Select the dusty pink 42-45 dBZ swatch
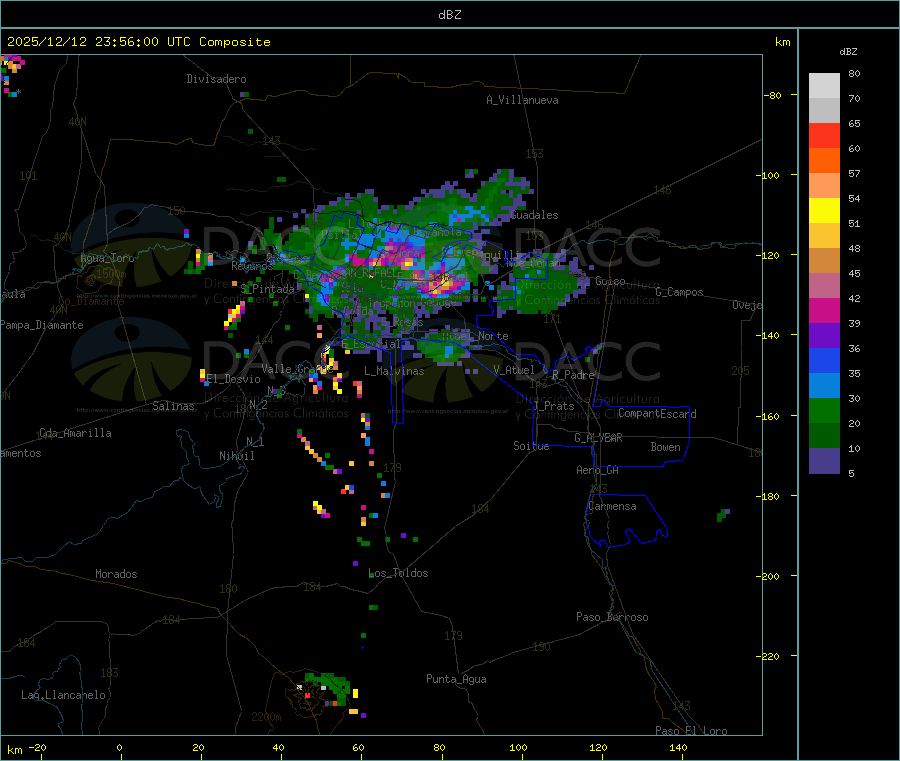The height and width of the screenshot is (761, 900). coord(824,286)
